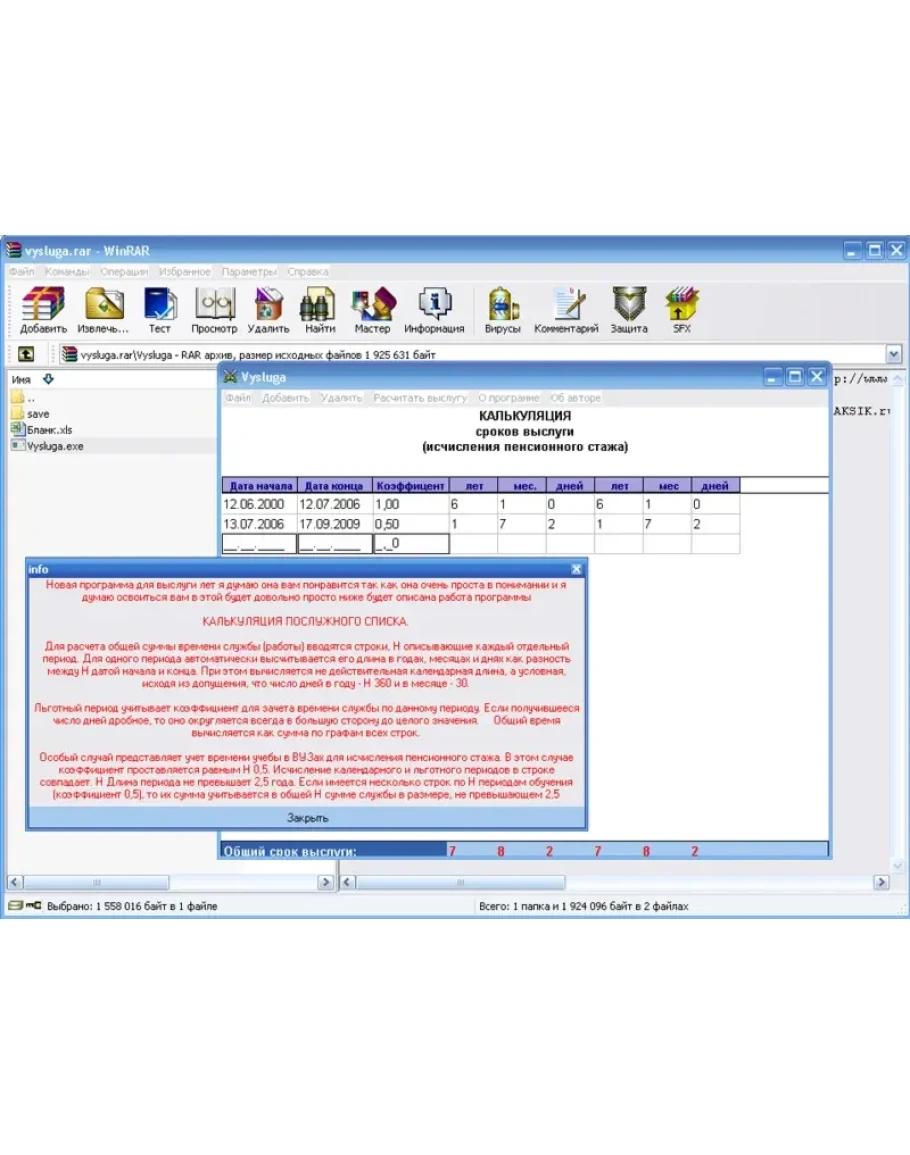Create SFX archive via SFX icon

click(681, 305)
